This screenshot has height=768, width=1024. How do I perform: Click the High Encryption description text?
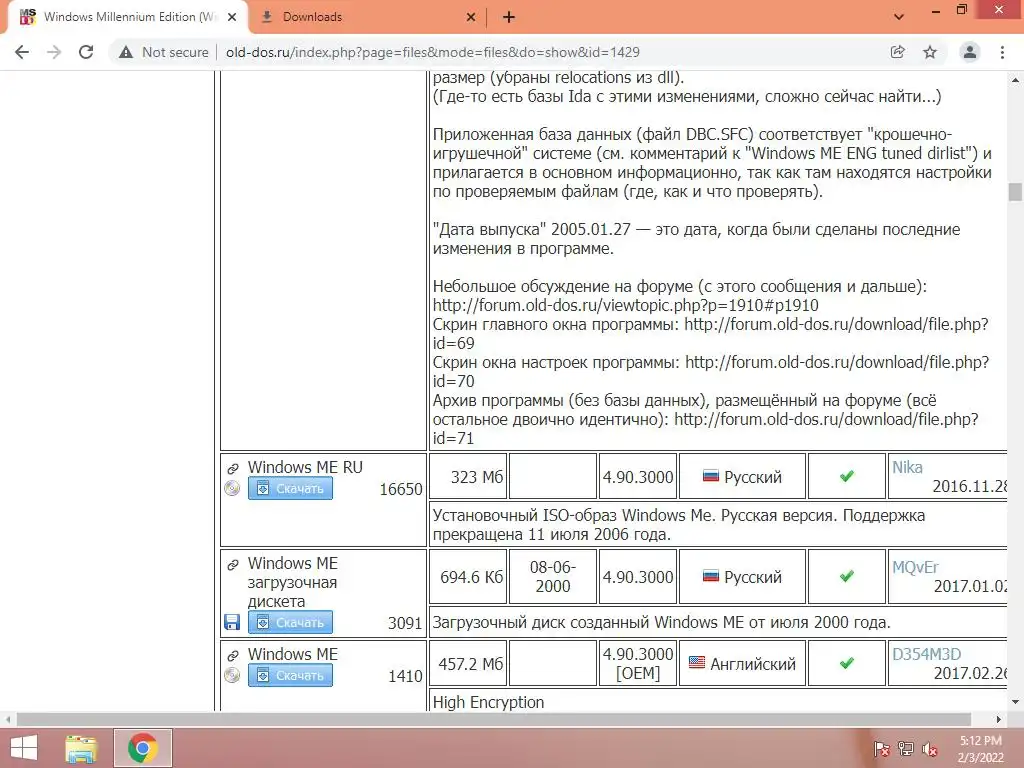tap(488, 702)
